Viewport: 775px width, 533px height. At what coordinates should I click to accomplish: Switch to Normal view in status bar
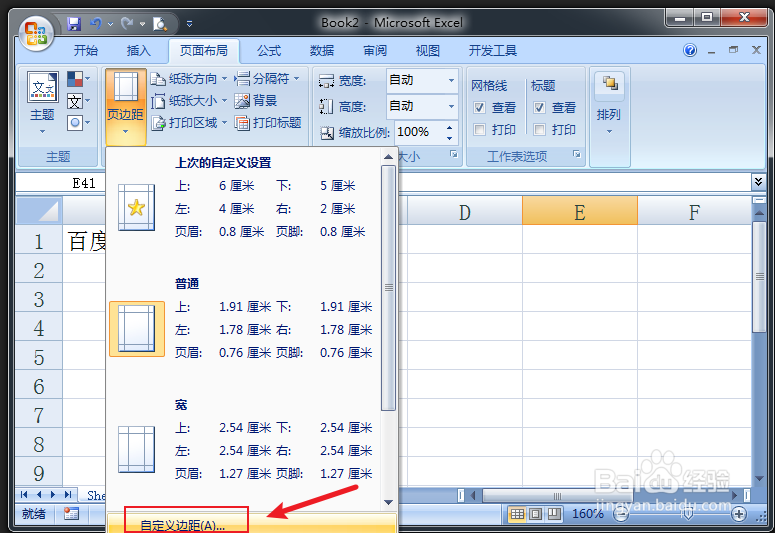coord(517,514)
